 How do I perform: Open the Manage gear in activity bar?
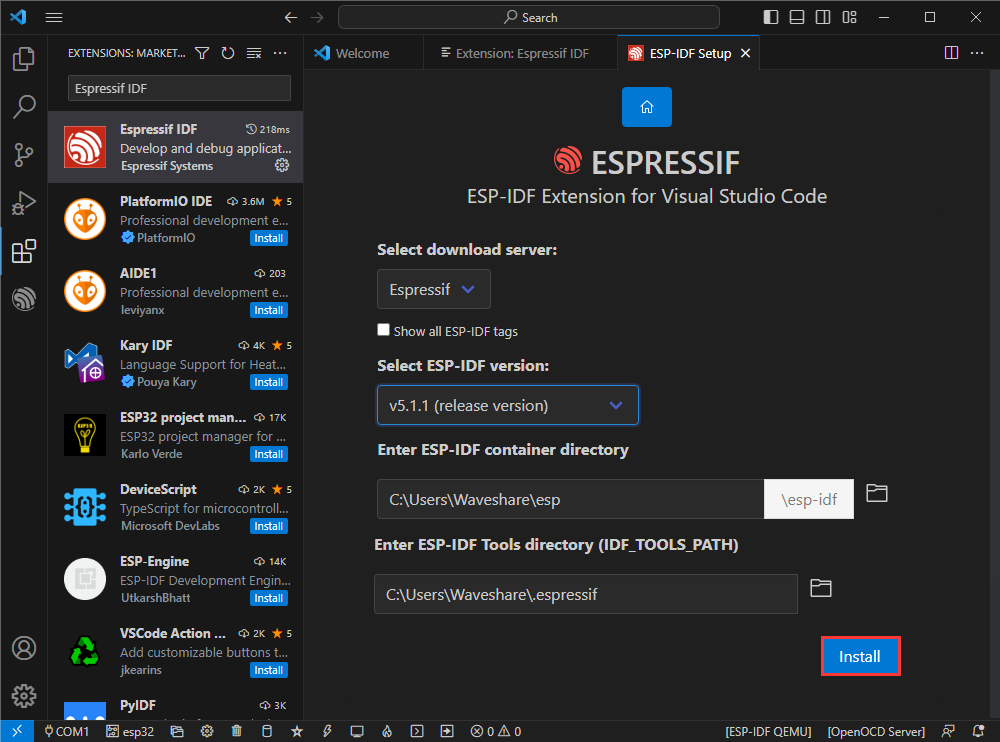(24, 696)
